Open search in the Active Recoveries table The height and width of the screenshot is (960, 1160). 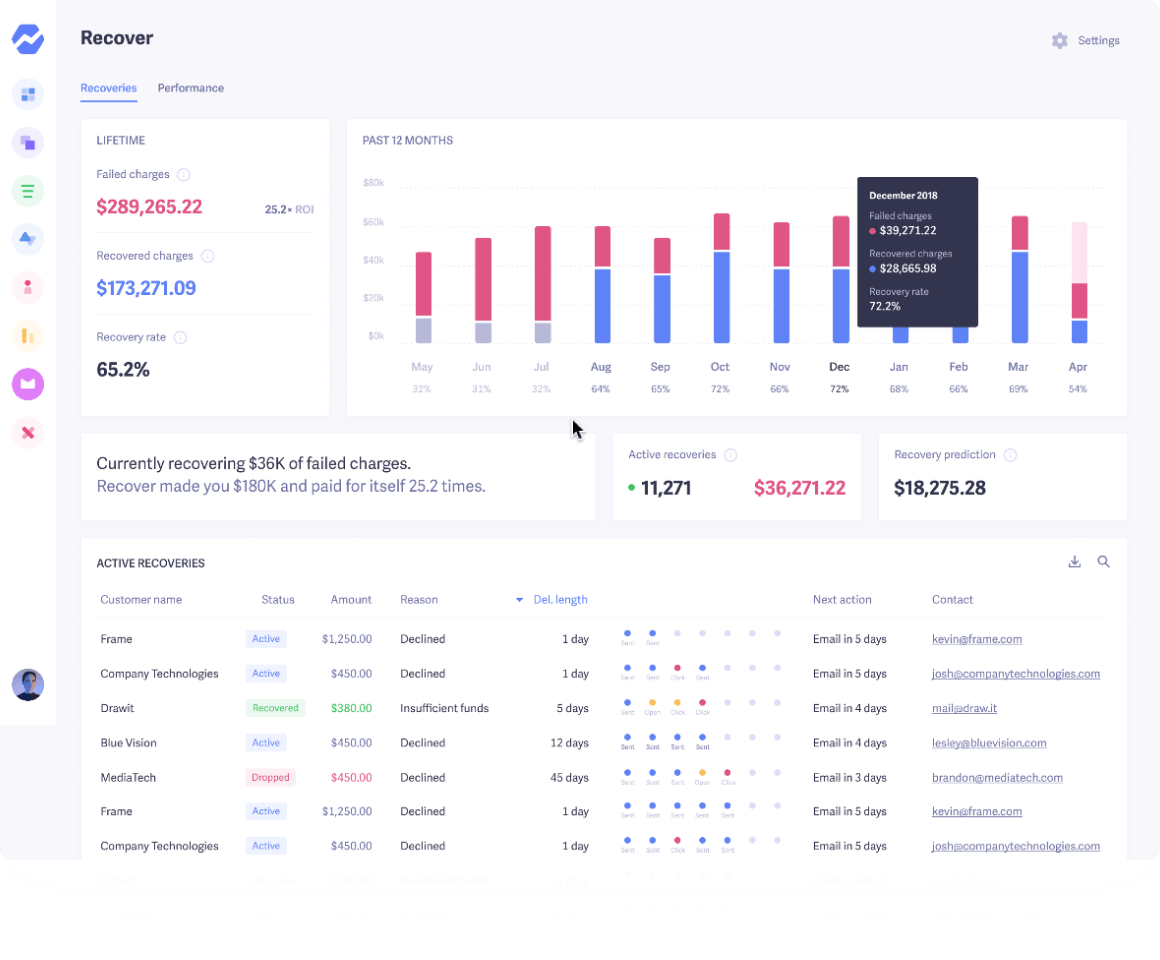(x=1104, y=562)
